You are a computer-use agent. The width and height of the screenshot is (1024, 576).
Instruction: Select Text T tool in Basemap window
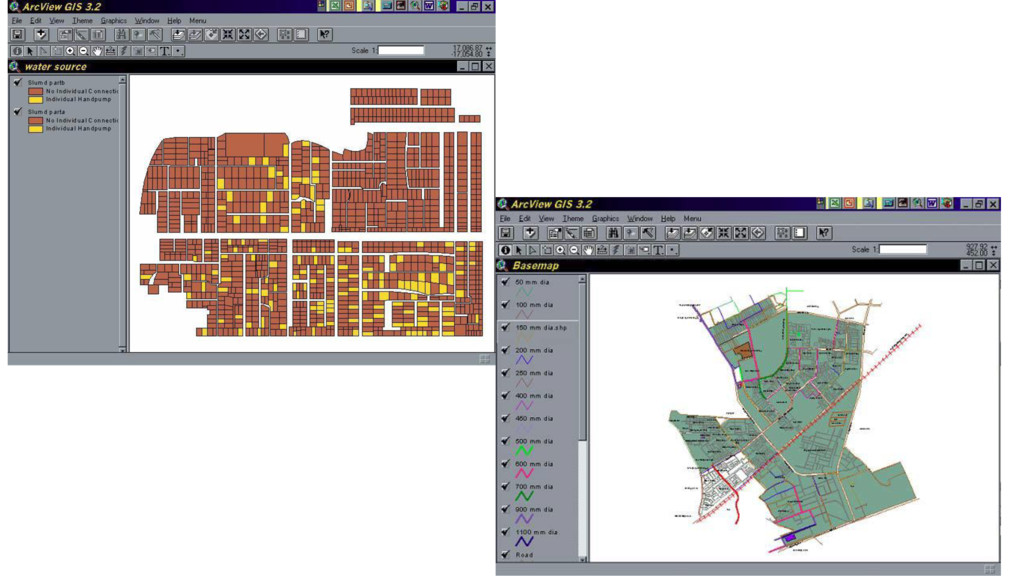[658, 250]
